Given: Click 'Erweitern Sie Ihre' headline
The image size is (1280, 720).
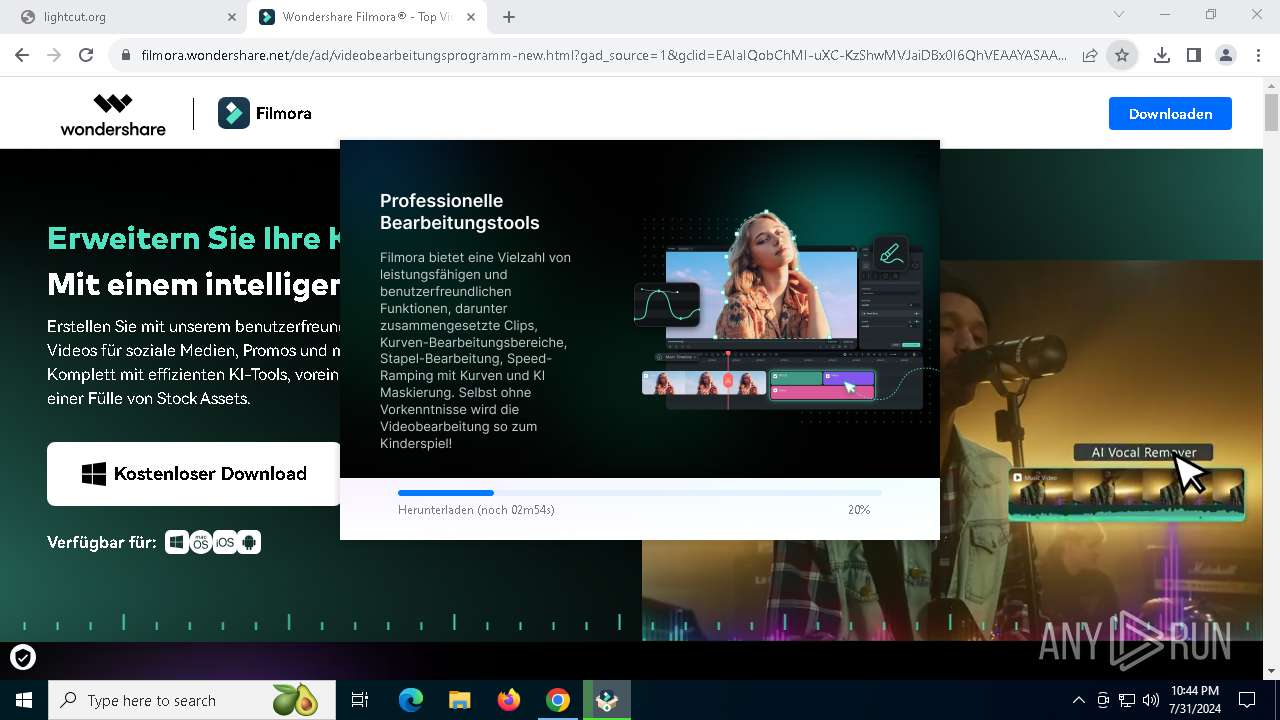Looking at the screenshot, I should (x=194, y=238).
